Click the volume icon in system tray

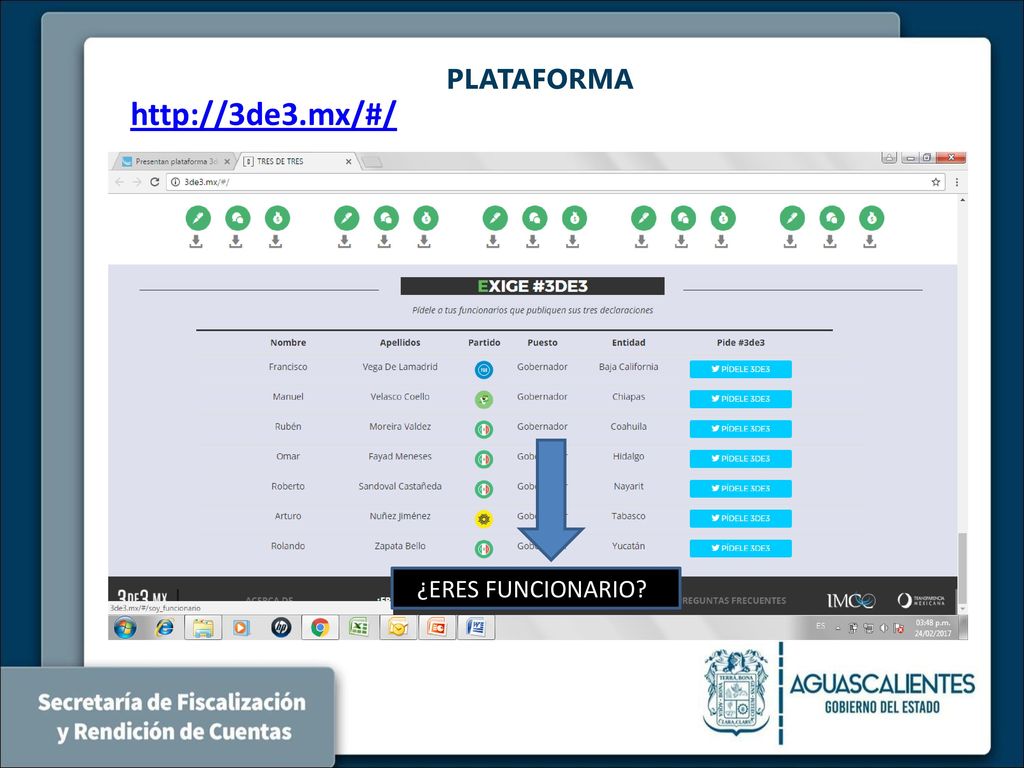coord(884,628)
